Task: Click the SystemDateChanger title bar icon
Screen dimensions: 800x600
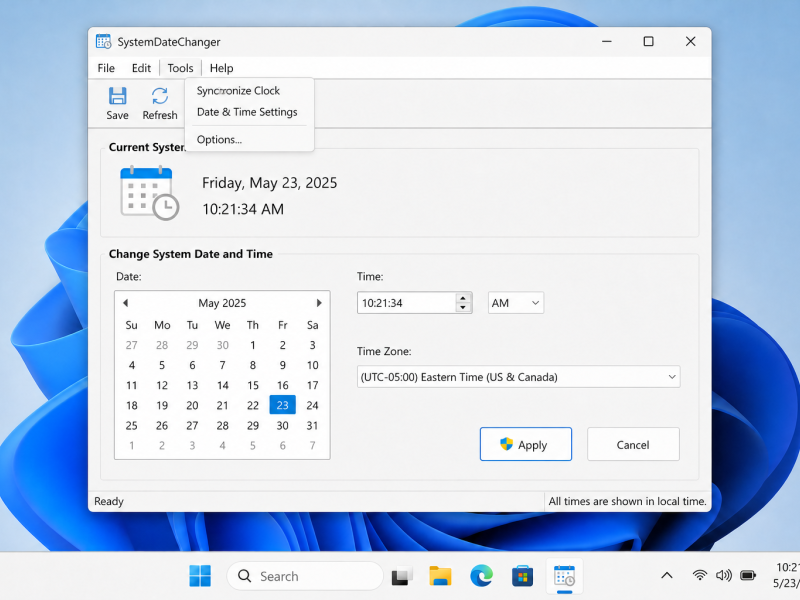Action: (104, 41)
